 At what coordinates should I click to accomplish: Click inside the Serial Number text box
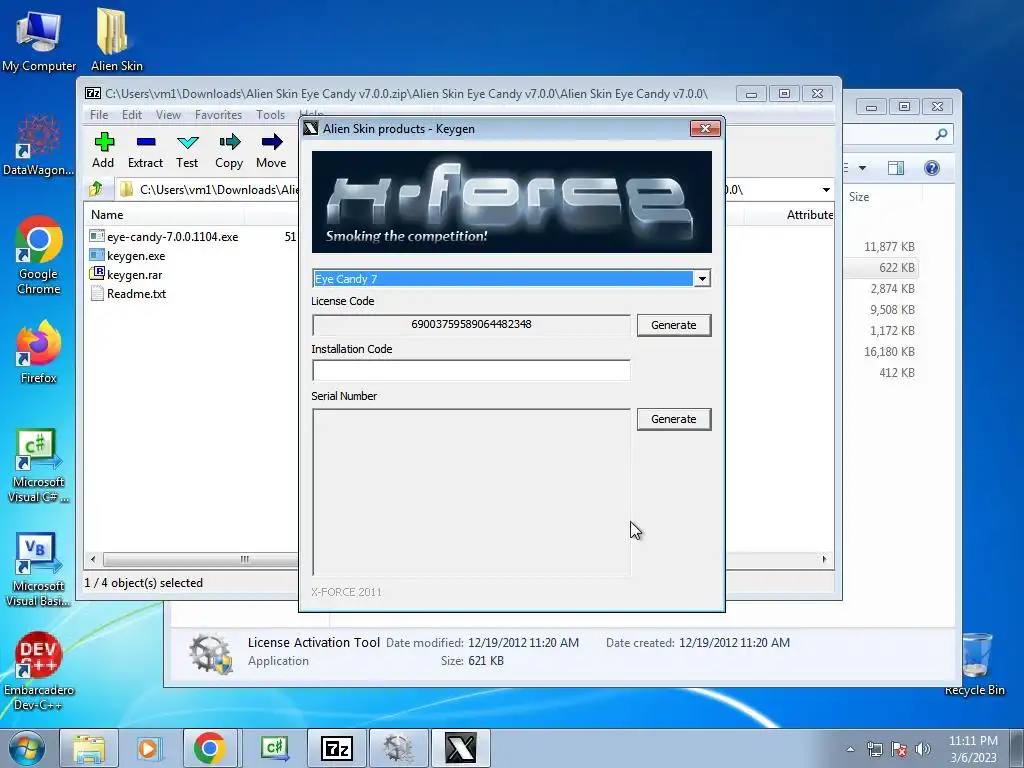471,492
